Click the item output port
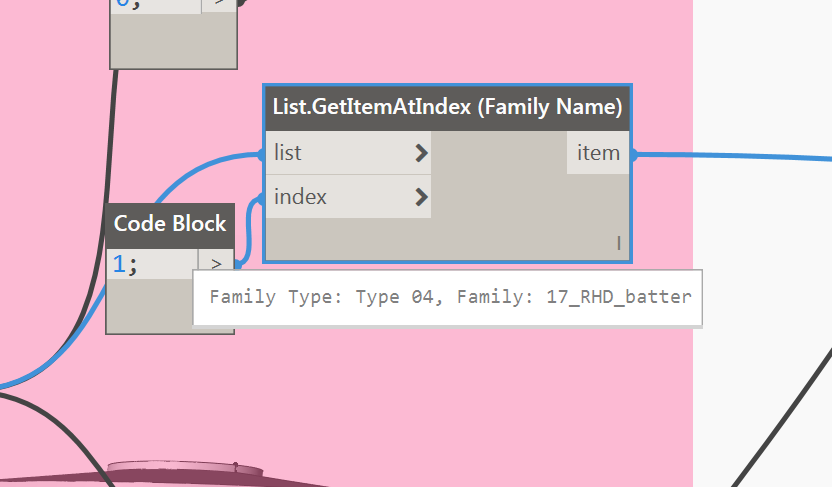This screenshot has height=487, width=832. (598, 153)
